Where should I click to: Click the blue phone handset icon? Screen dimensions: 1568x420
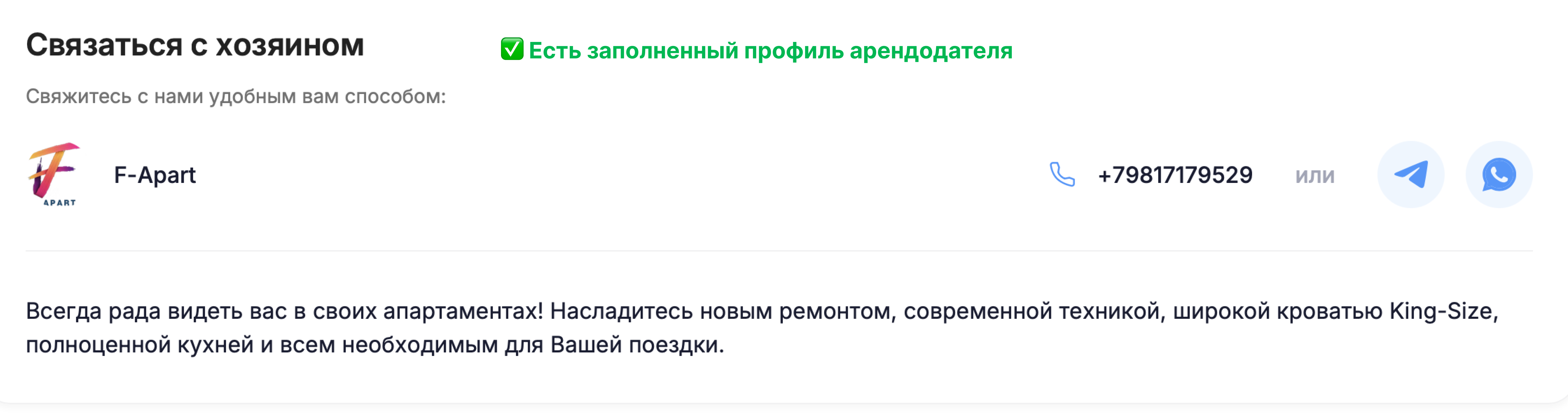(1062, 175)
